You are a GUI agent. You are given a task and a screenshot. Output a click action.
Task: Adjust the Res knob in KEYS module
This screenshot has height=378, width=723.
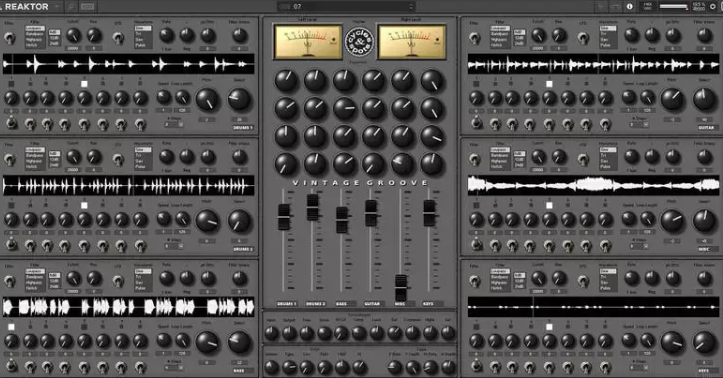pos(559,278)
